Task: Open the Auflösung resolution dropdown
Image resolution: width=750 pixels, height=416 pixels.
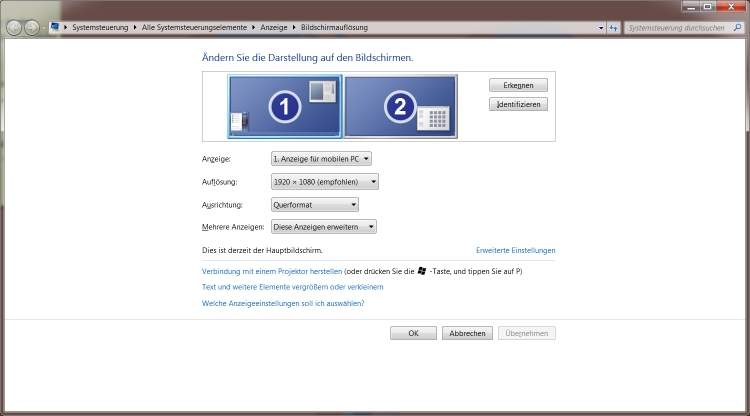Action: tap(325, 182)
